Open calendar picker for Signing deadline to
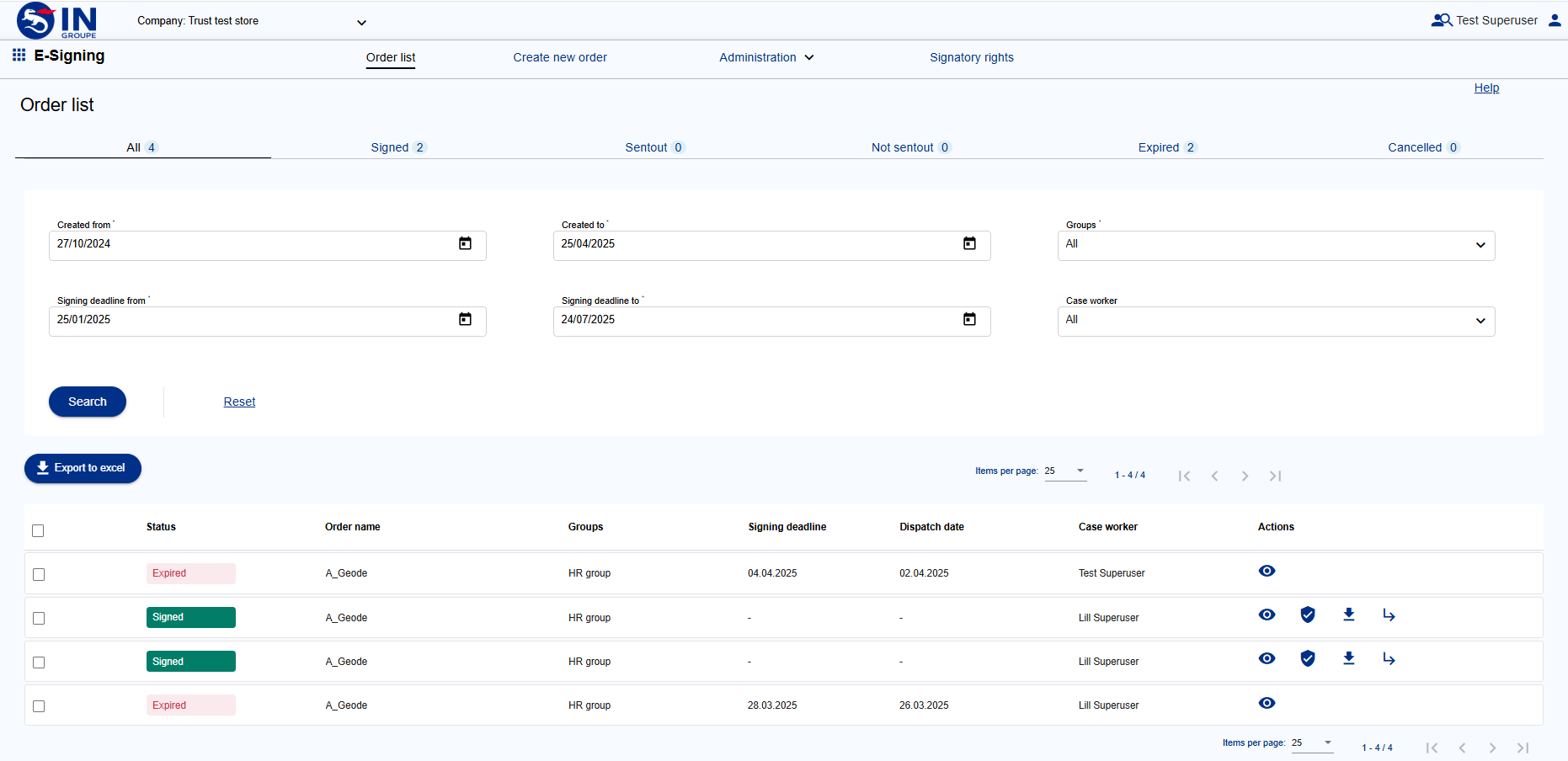 pyautogui.click(x=969, y=320)
